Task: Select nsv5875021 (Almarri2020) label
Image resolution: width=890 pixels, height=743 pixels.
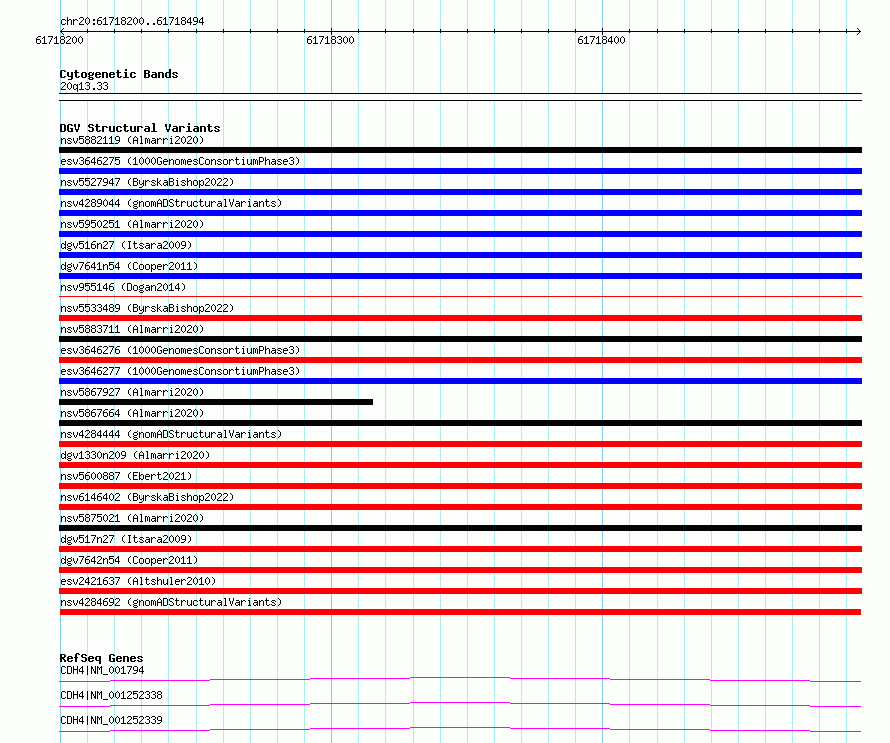Action: [132, 518]
